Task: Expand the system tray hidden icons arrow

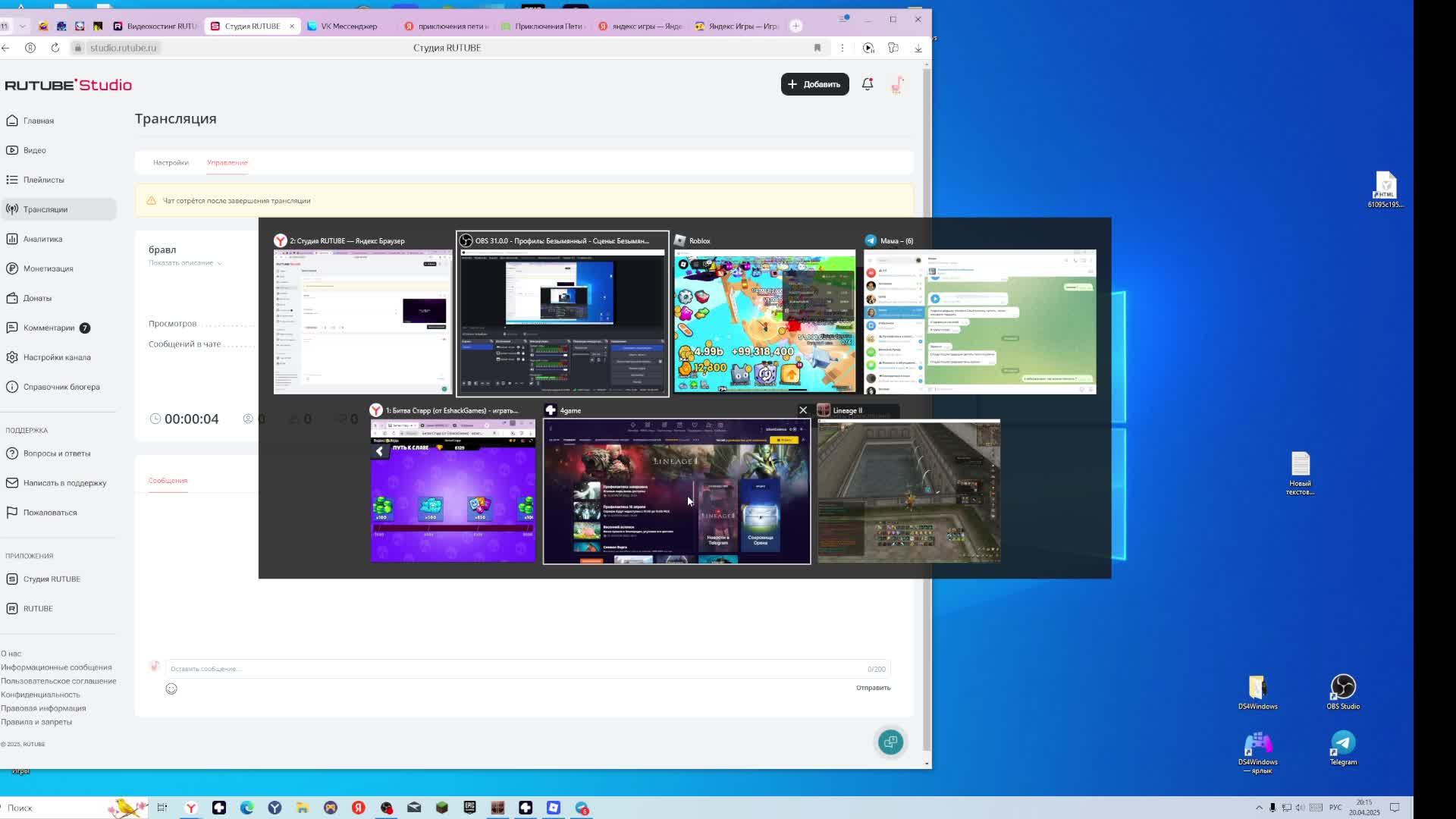Action: [1259, 808]
